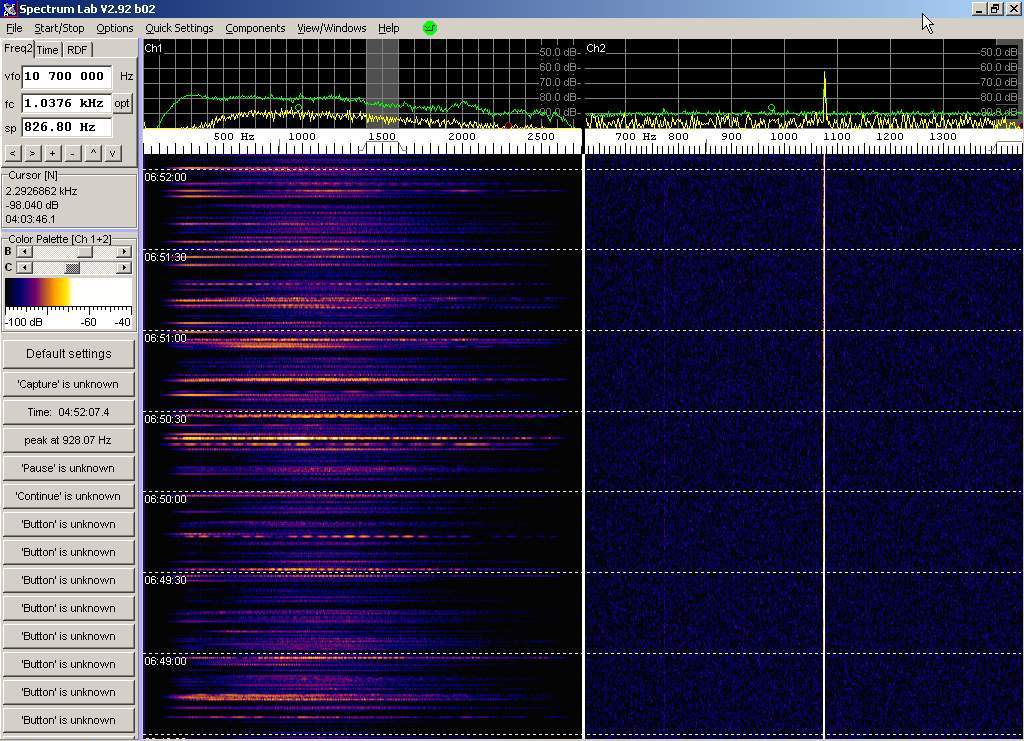Viewport: 1024px width, 741px height.
Task: Open the Components menu
Action: pos(255,28)
